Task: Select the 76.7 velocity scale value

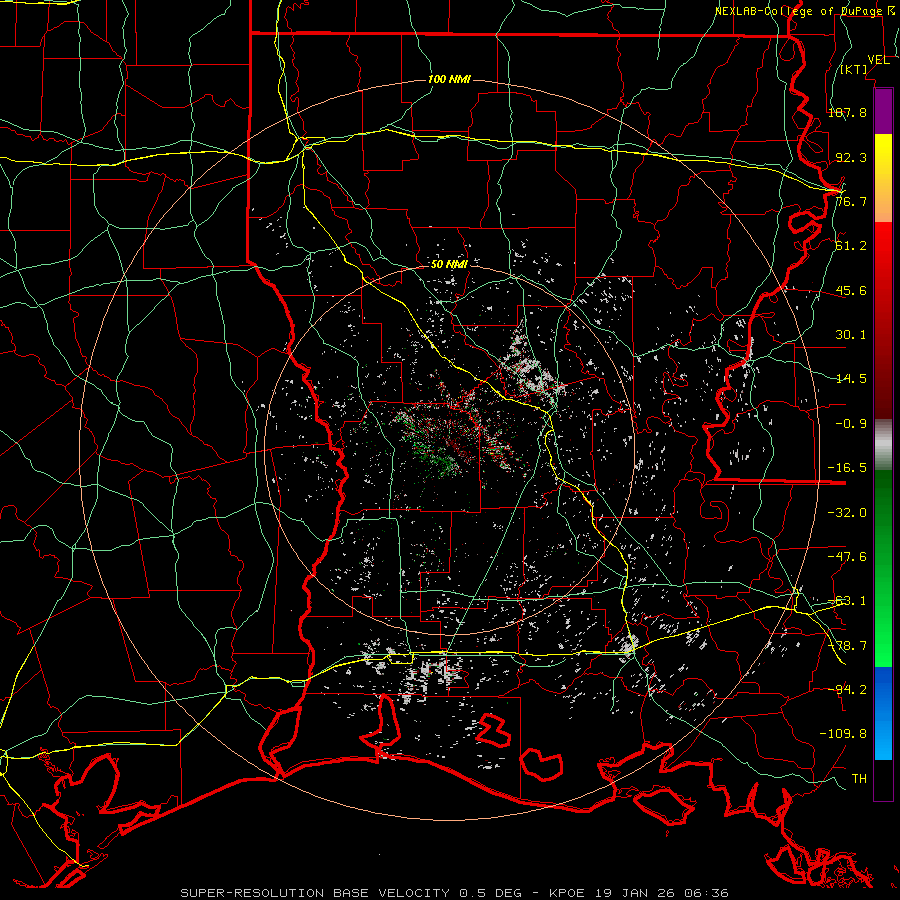Action: 851,201
